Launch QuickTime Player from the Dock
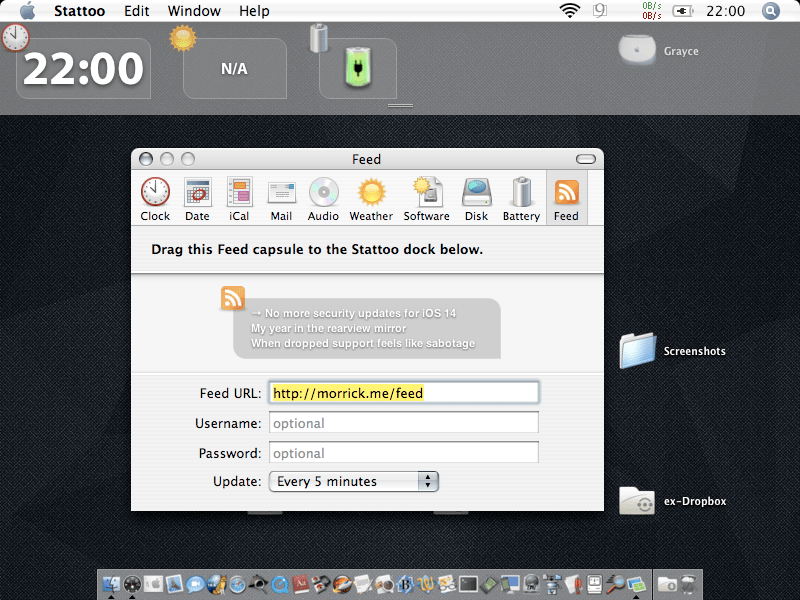 tap(280, 584)
